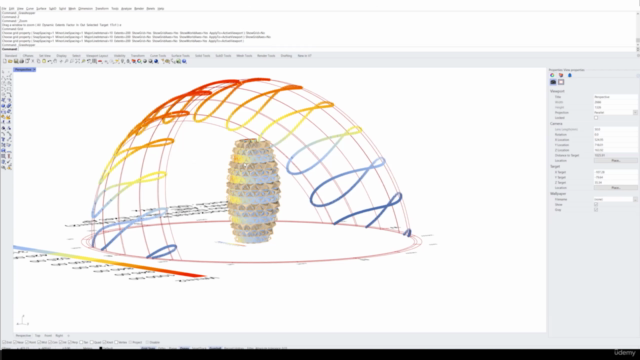
Task: Switch to the Mesh Tools toolbar tab
Action: (244, 56)
